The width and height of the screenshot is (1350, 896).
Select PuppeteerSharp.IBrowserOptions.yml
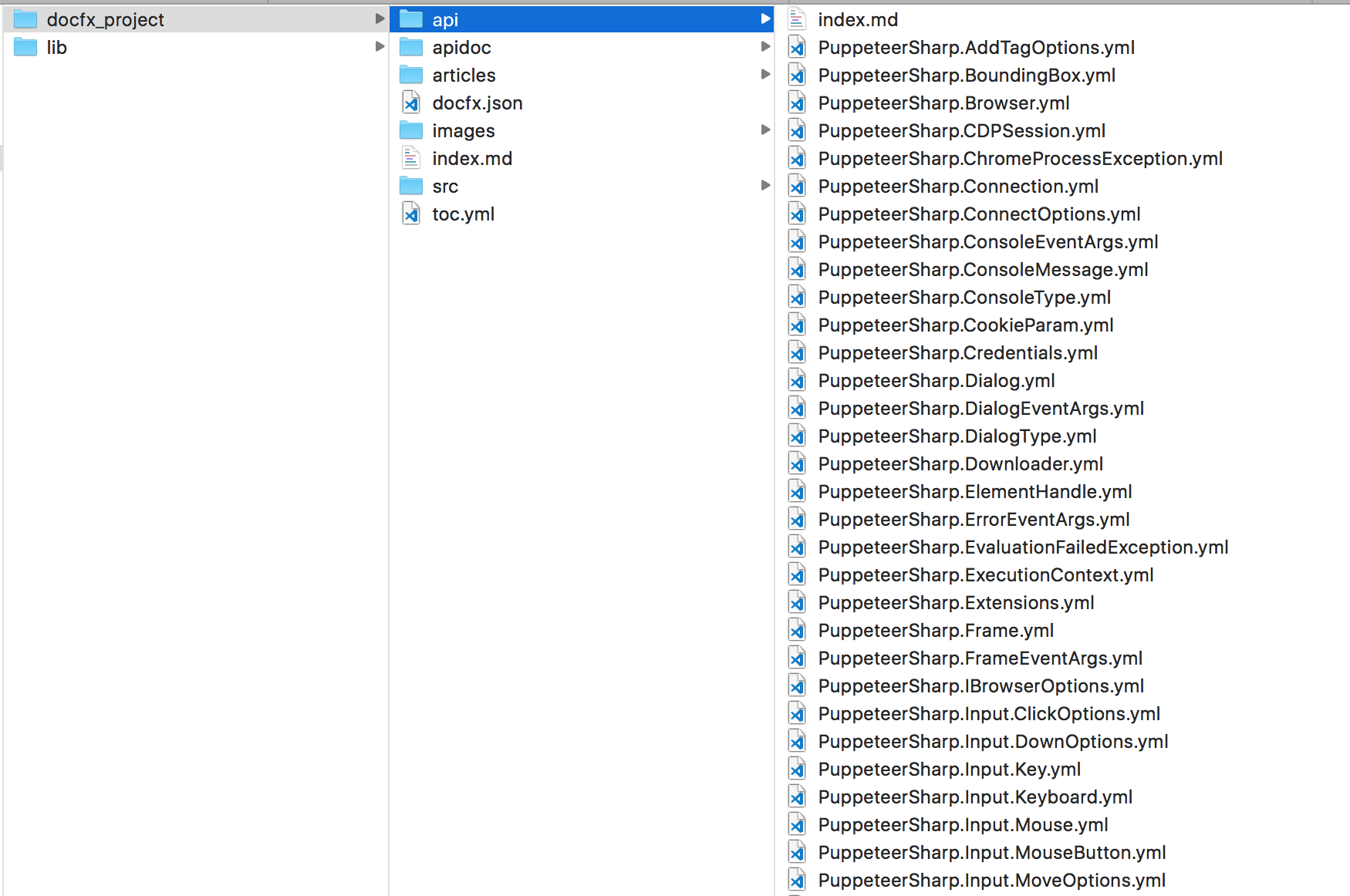point(981,686)
